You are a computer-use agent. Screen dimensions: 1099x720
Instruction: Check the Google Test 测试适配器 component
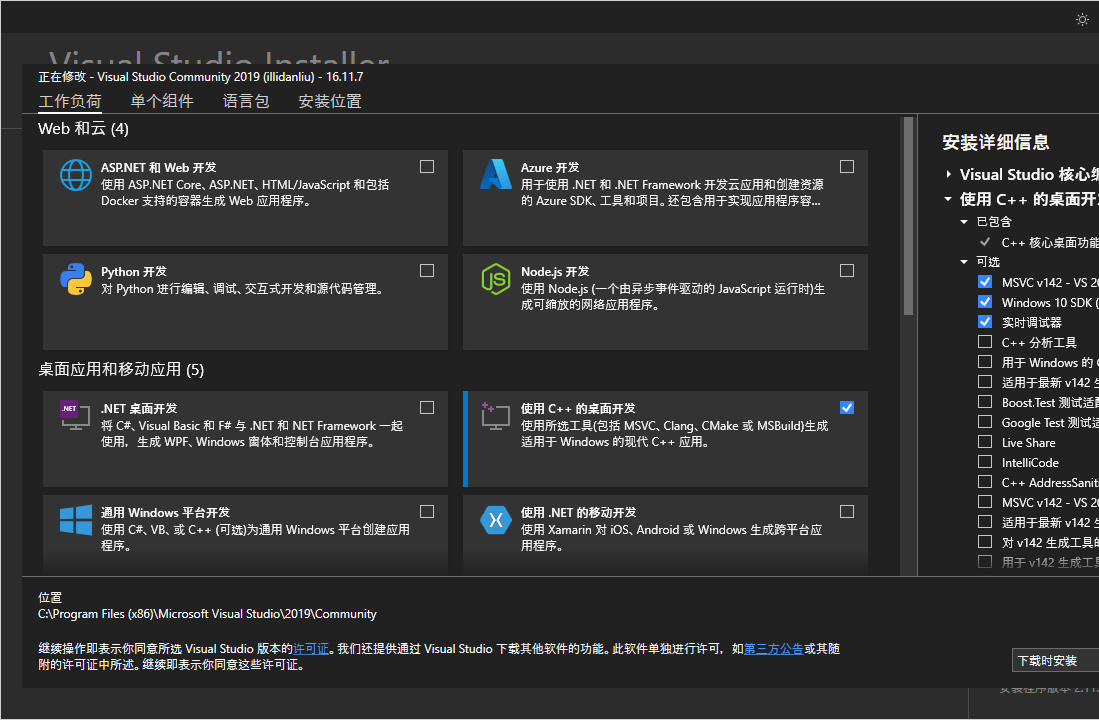[x=985, y=422]
